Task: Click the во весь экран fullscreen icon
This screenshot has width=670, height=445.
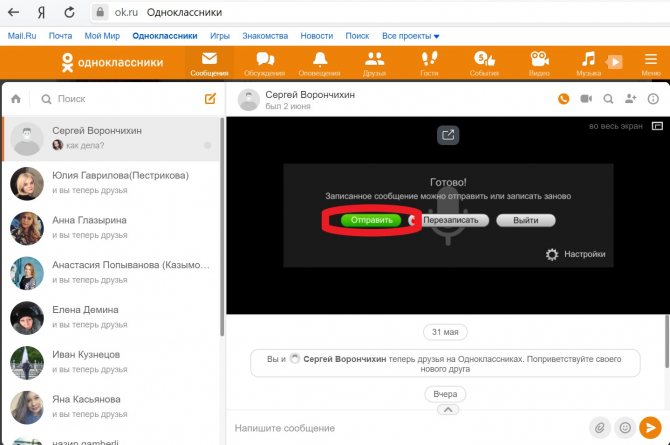Action: pos(657,126)
